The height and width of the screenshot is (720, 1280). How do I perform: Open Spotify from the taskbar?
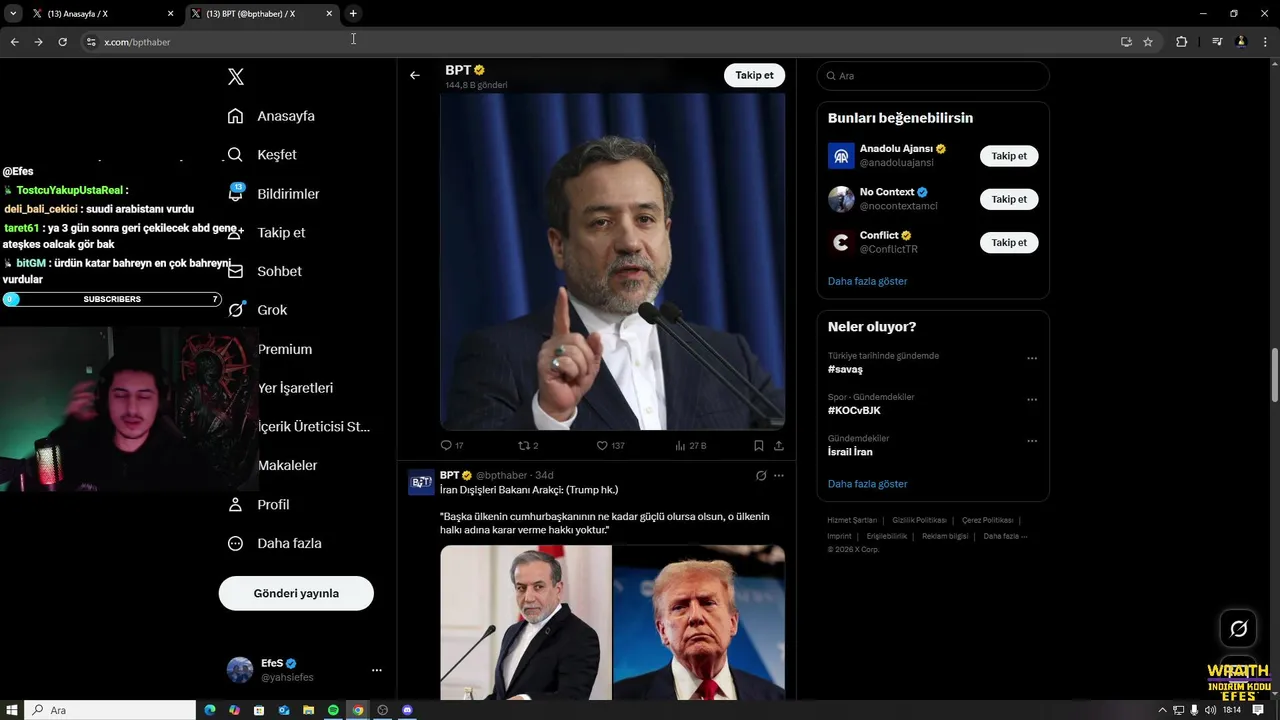(333, 710)
